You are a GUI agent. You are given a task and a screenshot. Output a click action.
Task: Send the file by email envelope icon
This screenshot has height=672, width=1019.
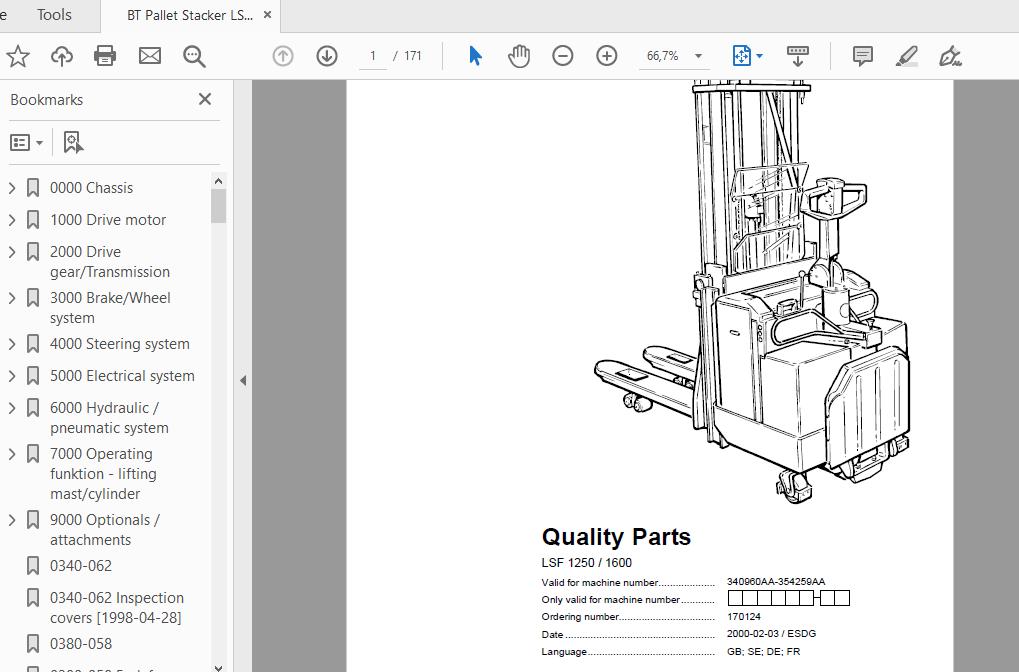point(149,57)
